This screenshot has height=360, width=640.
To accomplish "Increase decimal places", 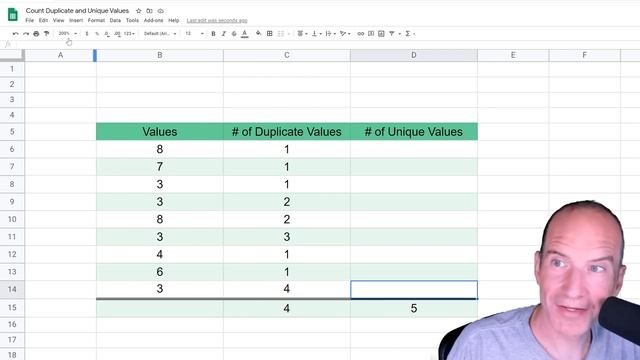I will (x=117, y=34).
